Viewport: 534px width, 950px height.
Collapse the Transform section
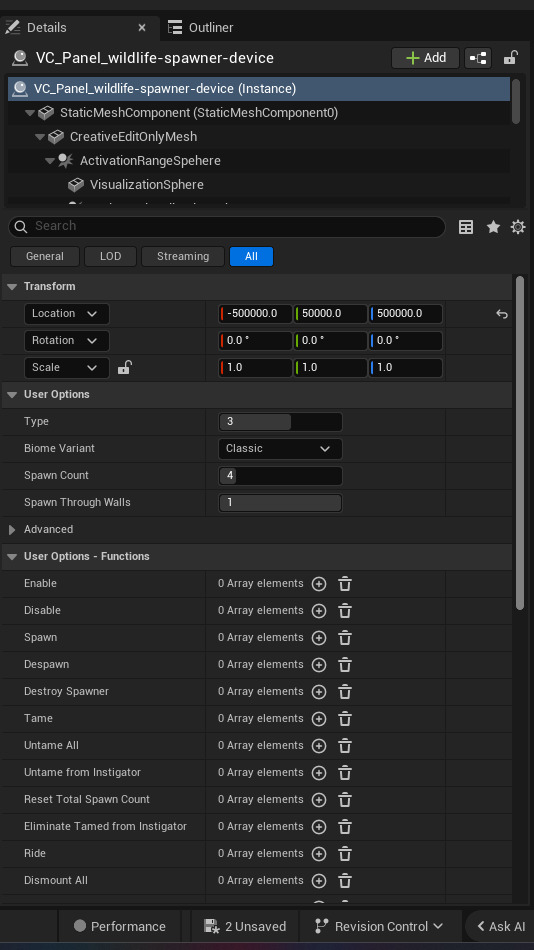(x=12, y=287)
